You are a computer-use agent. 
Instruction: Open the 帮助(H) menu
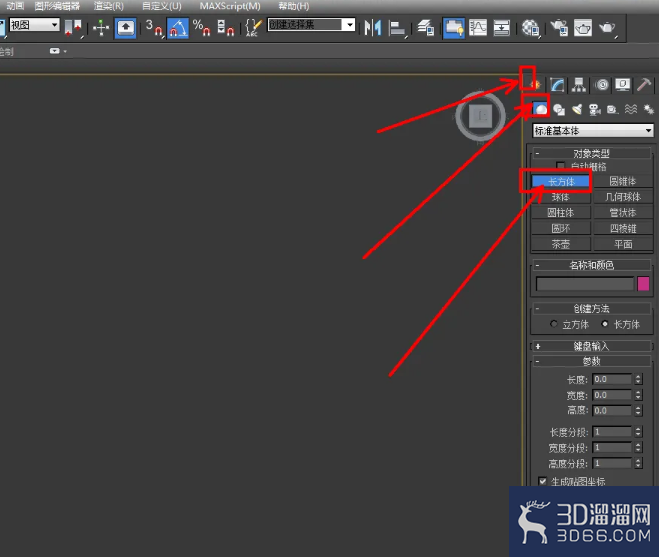point(294,6)
